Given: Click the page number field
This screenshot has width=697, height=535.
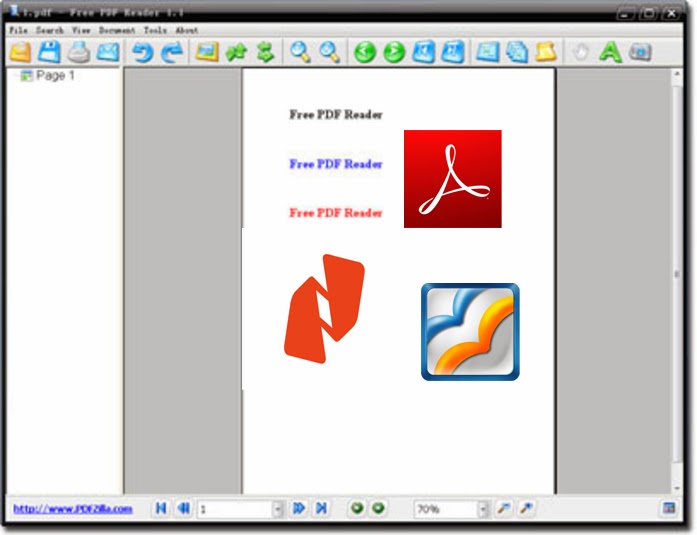Looking at the screenshot, I should pos(235,509).
